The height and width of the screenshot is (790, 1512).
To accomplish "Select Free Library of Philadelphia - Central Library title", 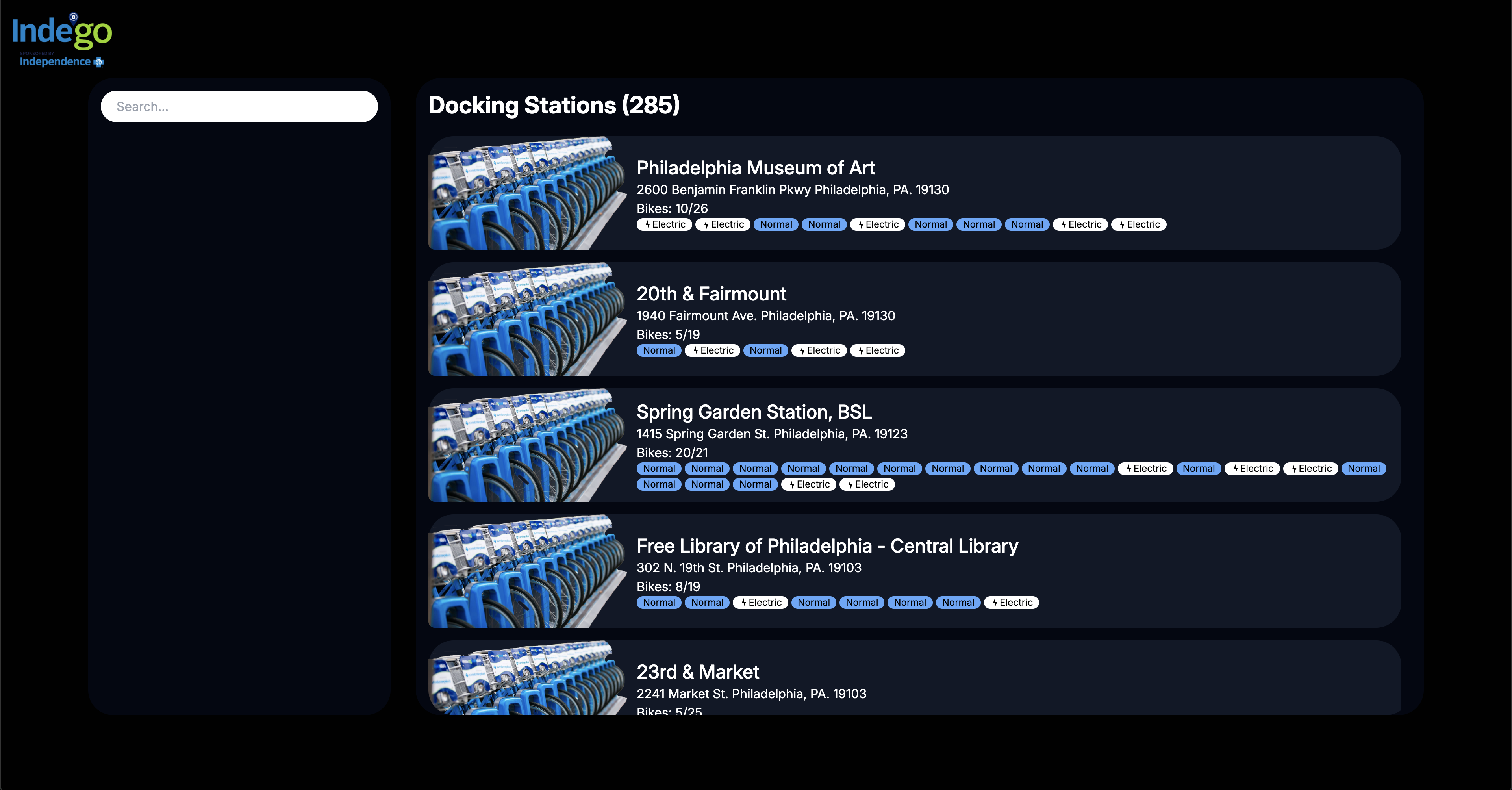I will pos(828,546).
